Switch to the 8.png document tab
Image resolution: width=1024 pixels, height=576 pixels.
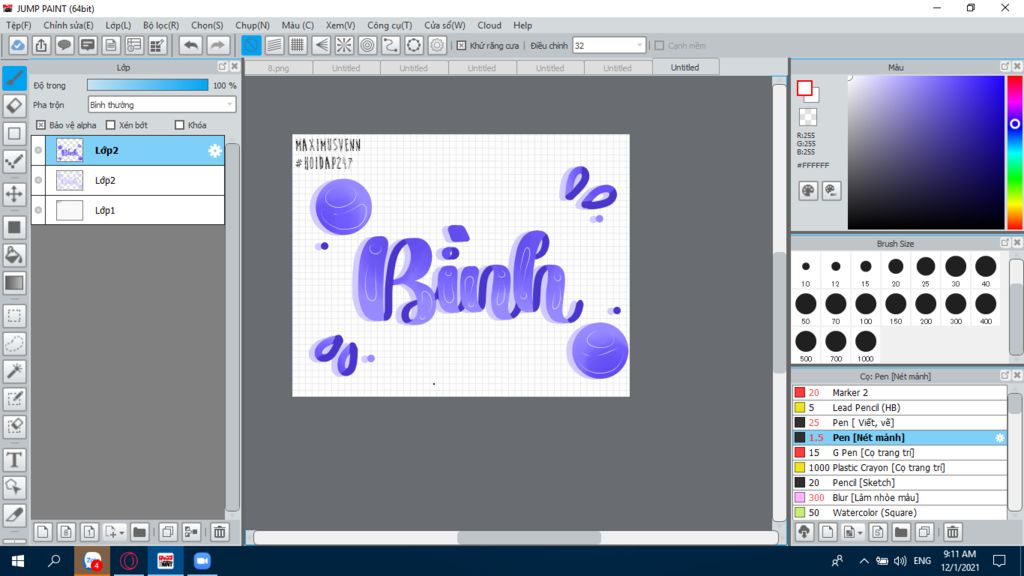[x=278, y=68]
